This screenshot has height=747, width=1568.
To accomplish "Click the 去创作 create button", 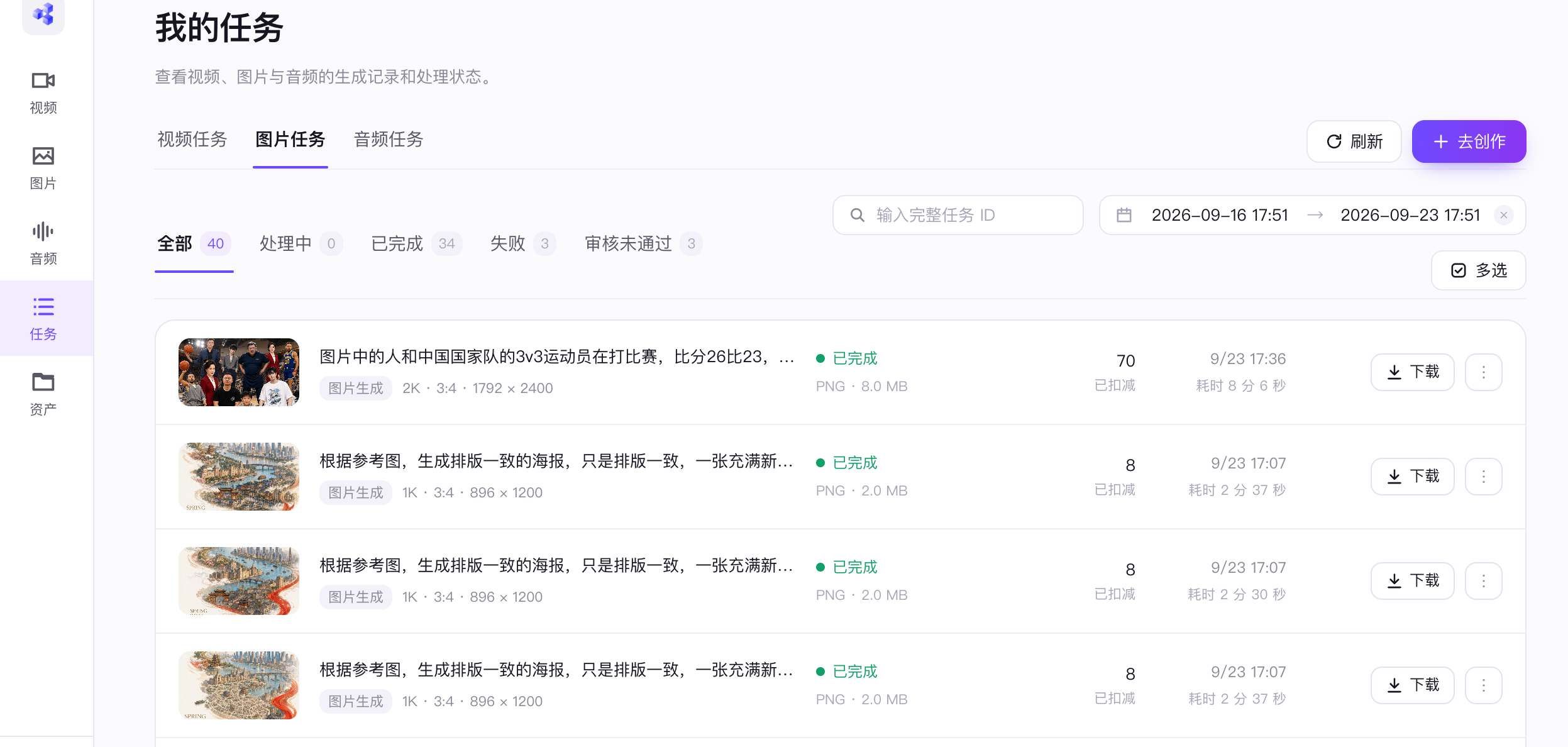I will tap(1469, 141).
